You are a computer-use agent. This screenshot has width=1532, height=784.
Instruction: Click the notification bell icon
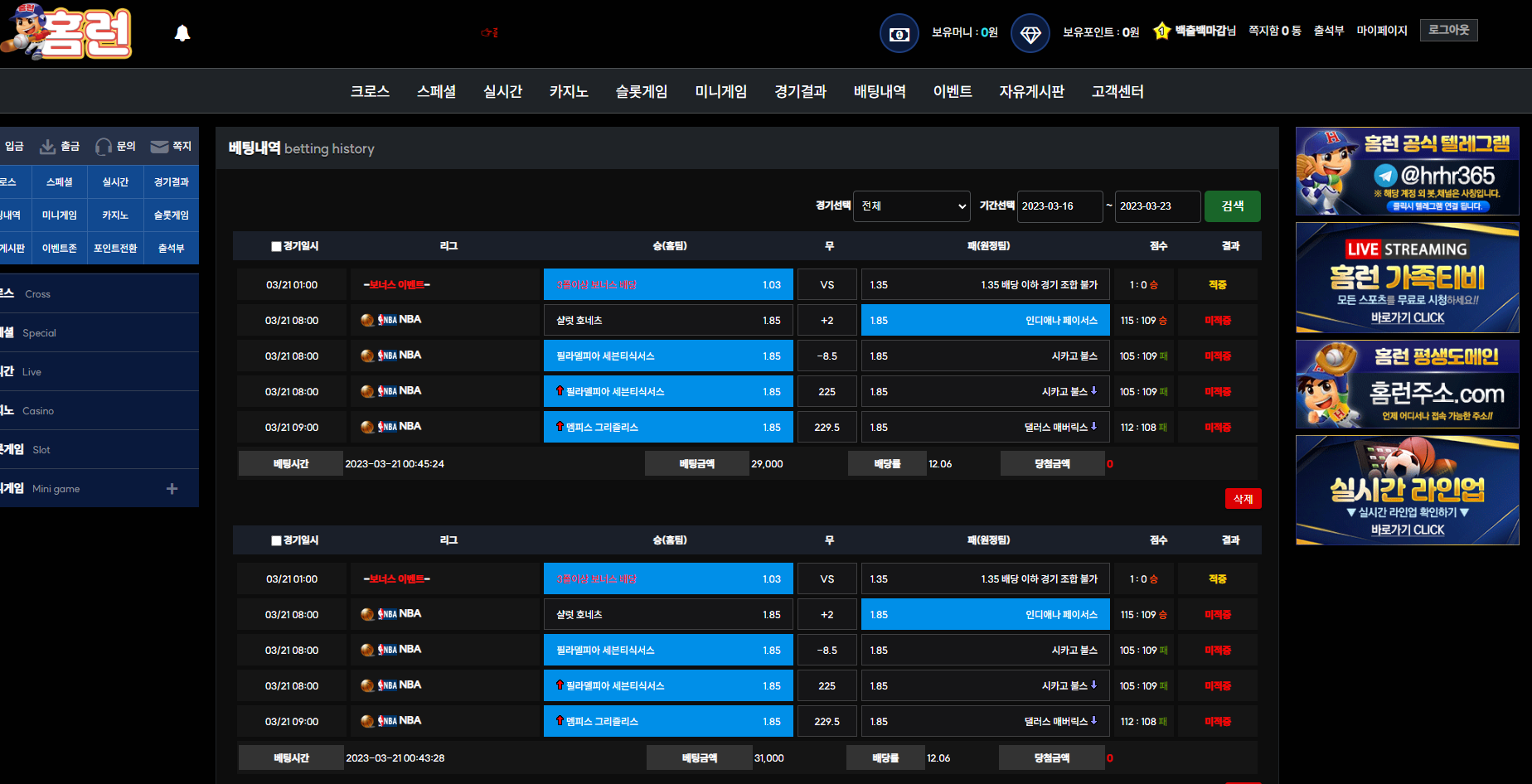coord(182,33)
